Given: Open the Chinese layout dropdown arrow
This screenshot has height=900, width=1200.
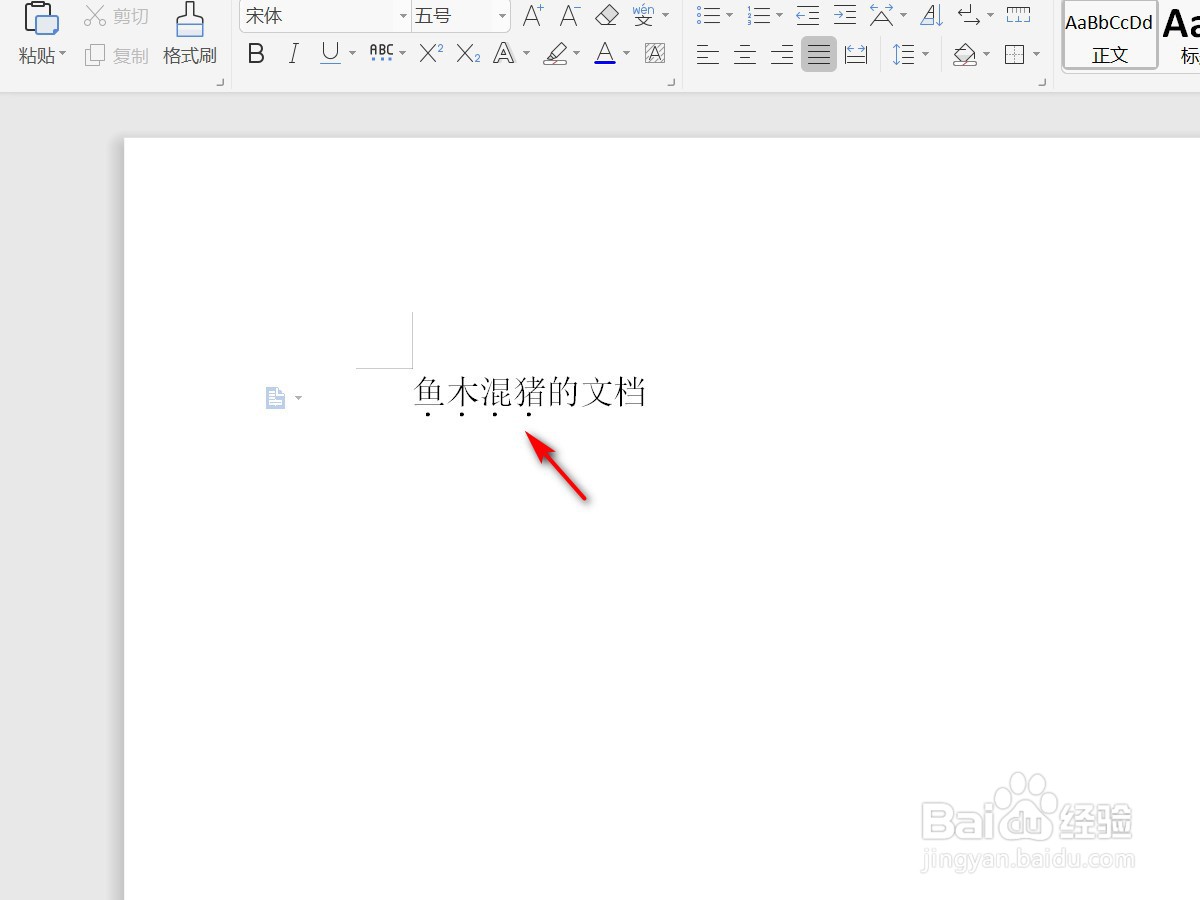Looking at the screenshot, I should tap(903, 16).
